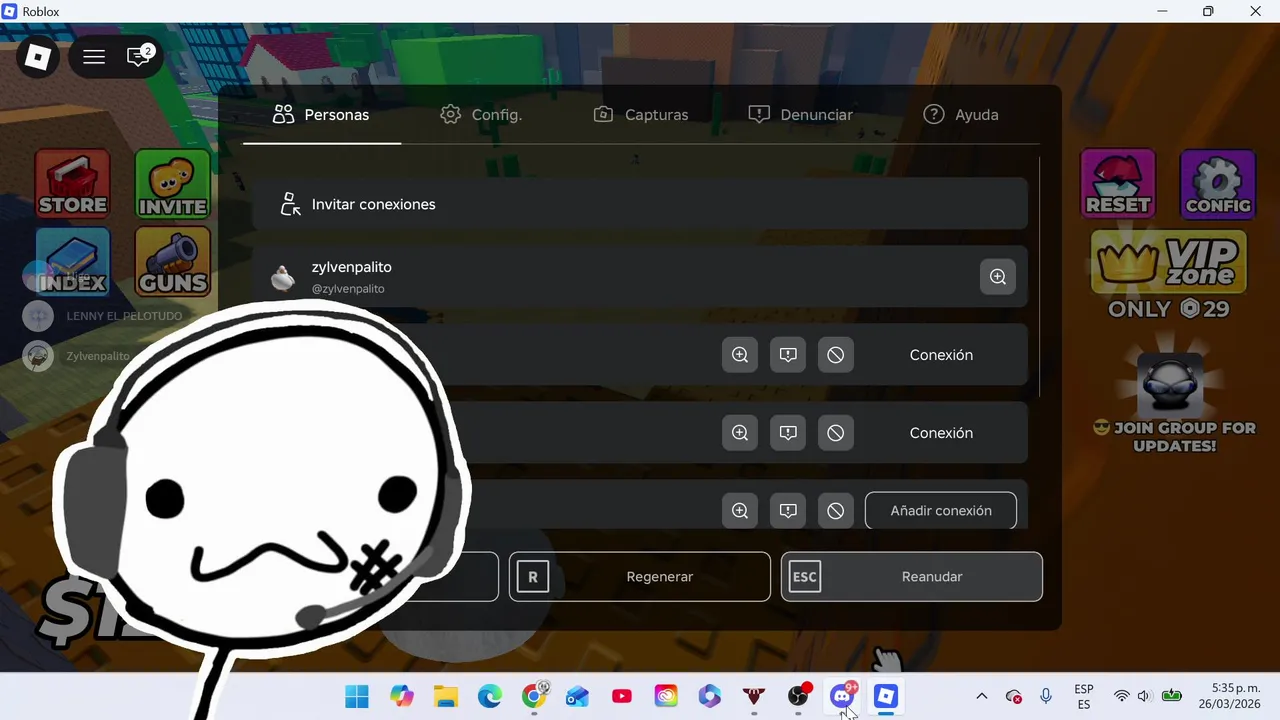Click the Reanudar button
This screenshot has height=720, width=1280.
click(912, 577)
